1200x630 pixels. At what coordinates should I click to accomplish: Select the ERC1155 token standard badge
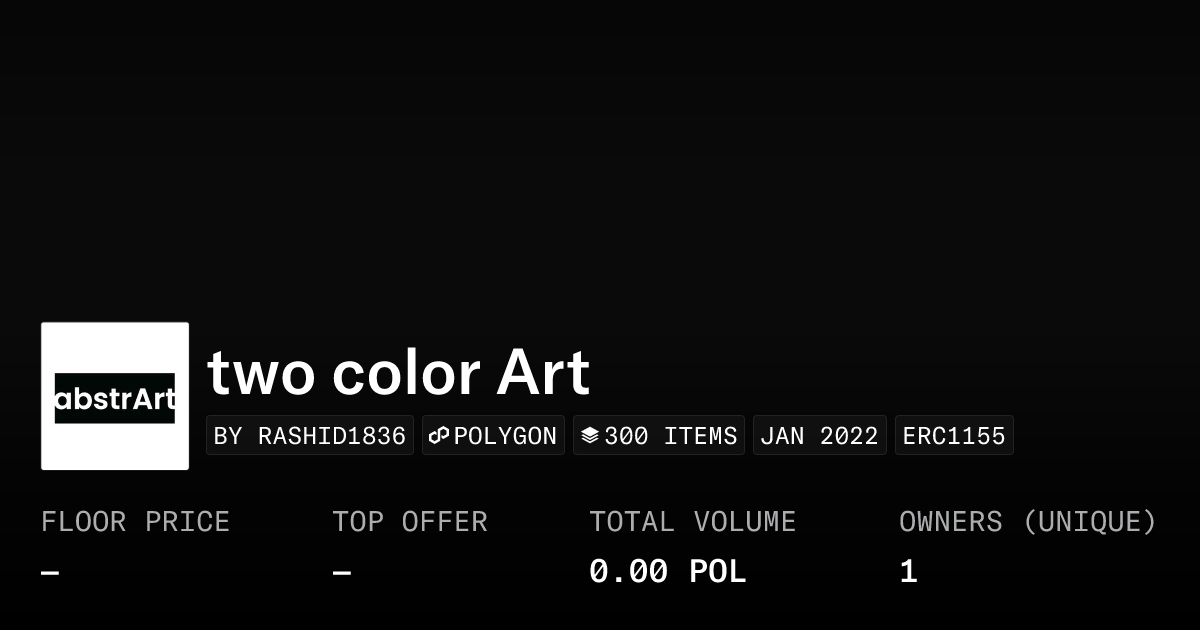coord(954,436)
